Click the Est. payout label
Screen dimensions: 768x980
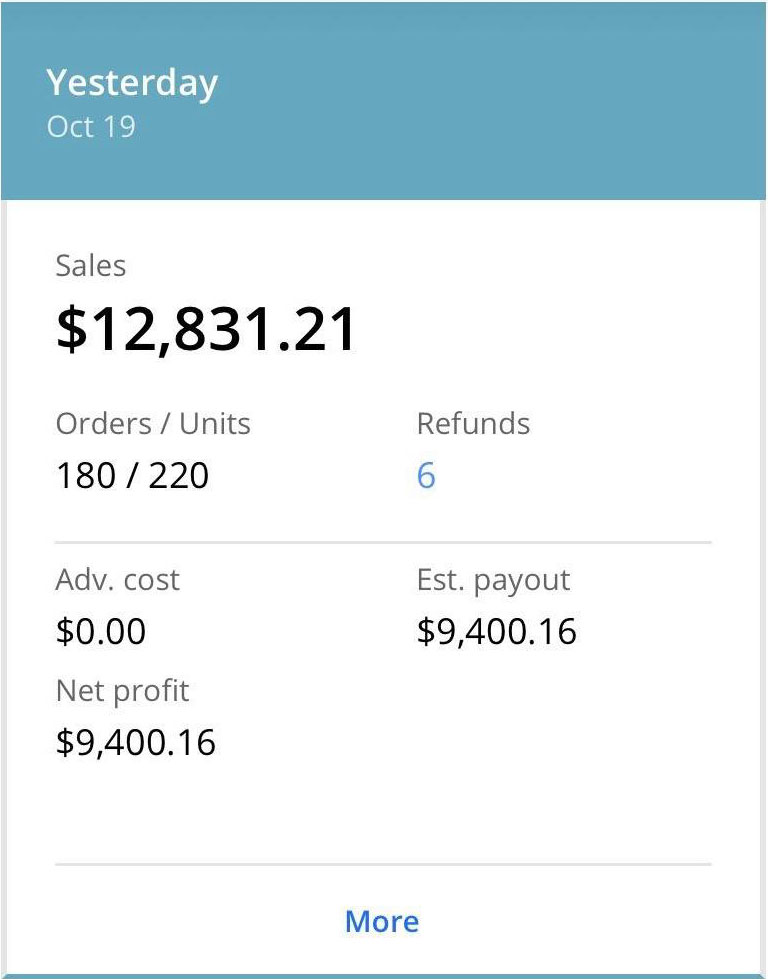coord(494,580)
